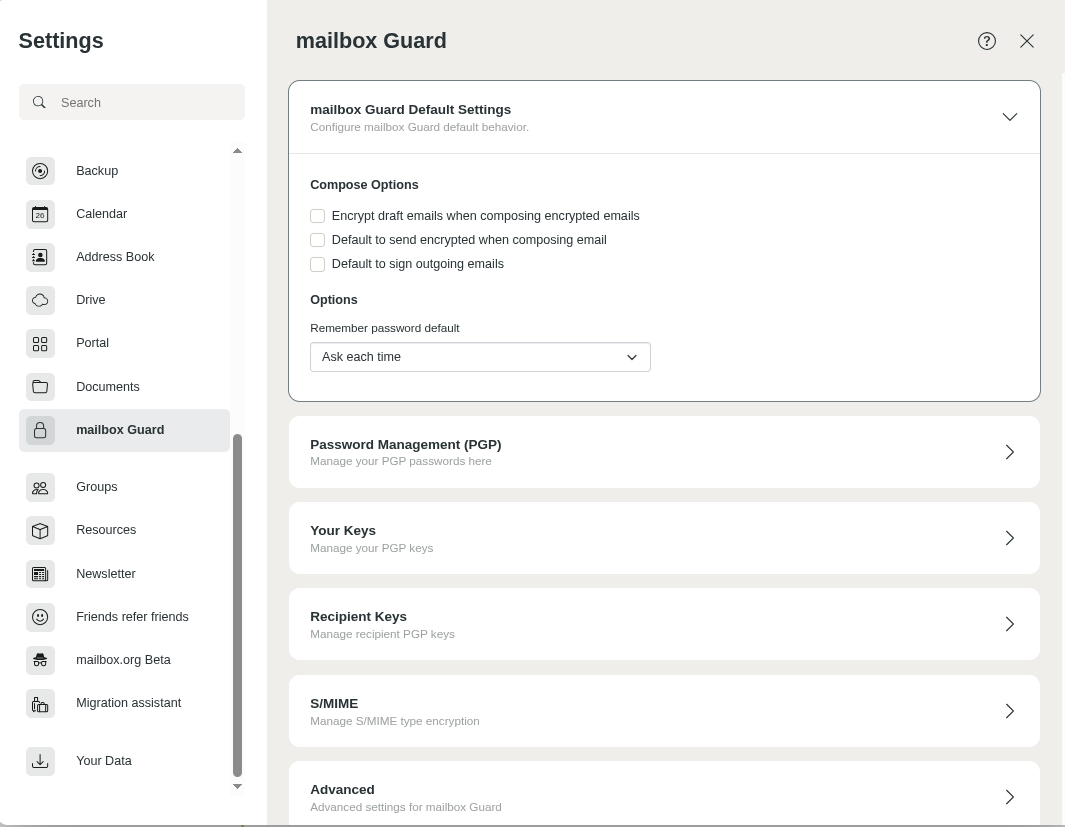Open the Remember password default dropdown
Viewport: 1065px width, 827px height.
pos(480,357)
